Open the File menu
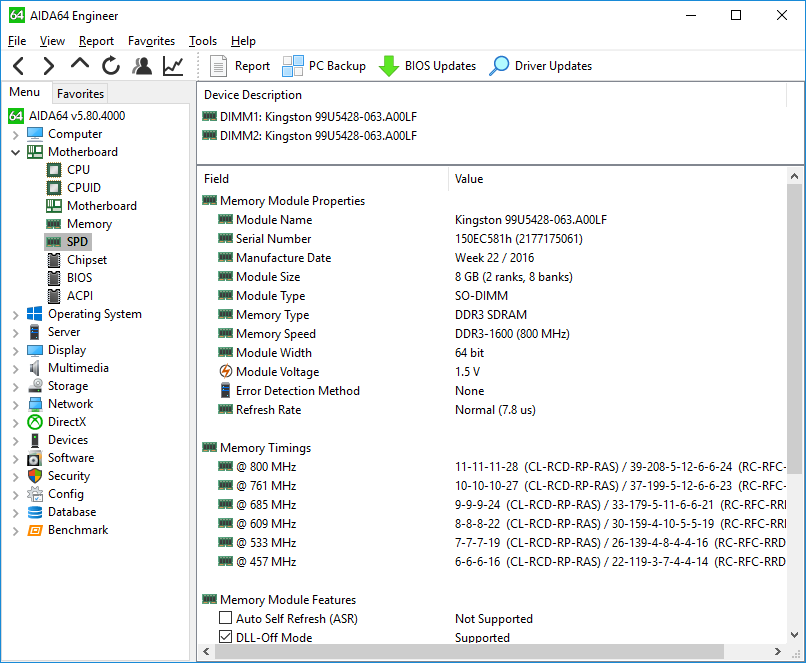The image size is (806, 663). 17,41
